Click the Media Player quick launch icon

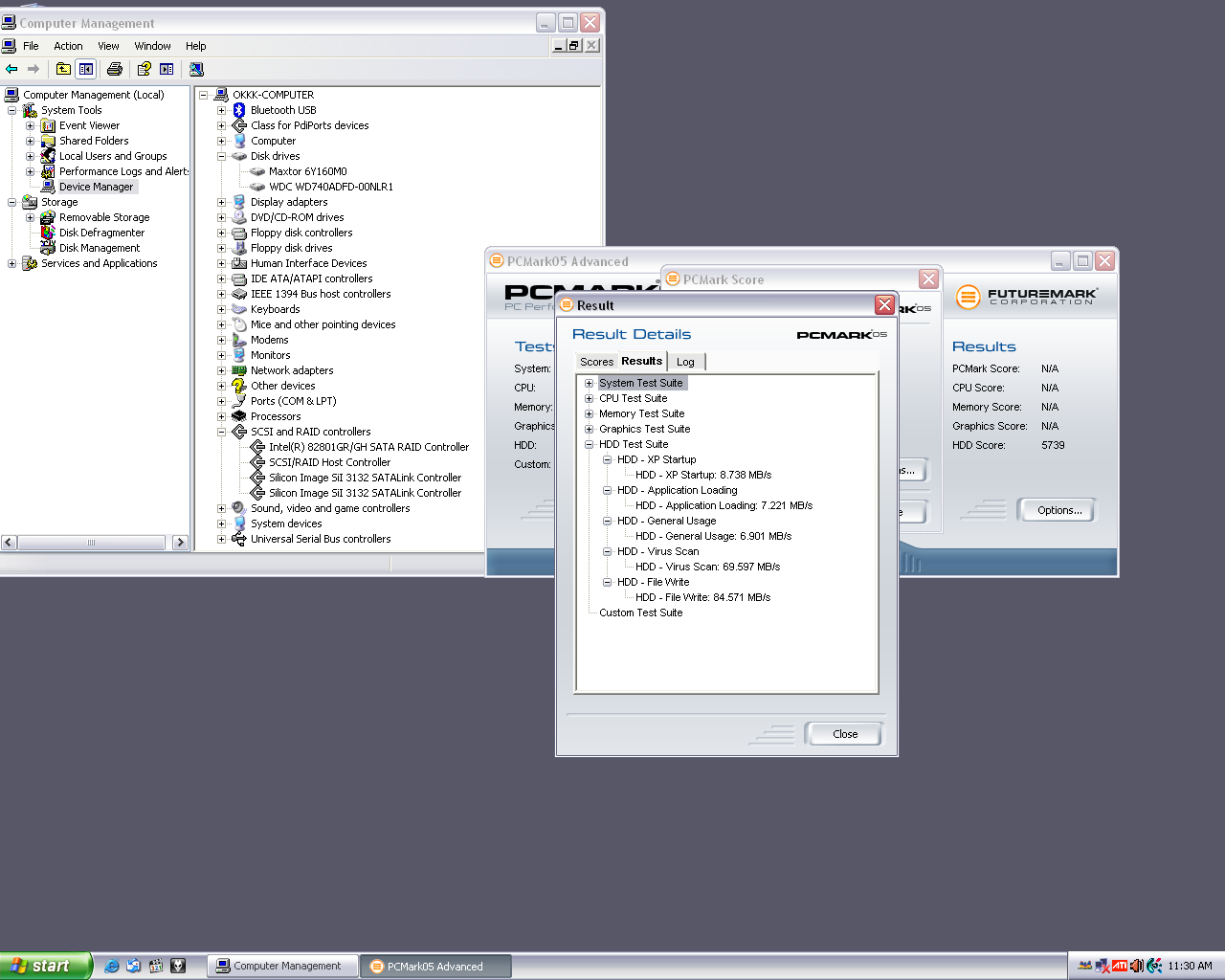[x=156, y=966]
